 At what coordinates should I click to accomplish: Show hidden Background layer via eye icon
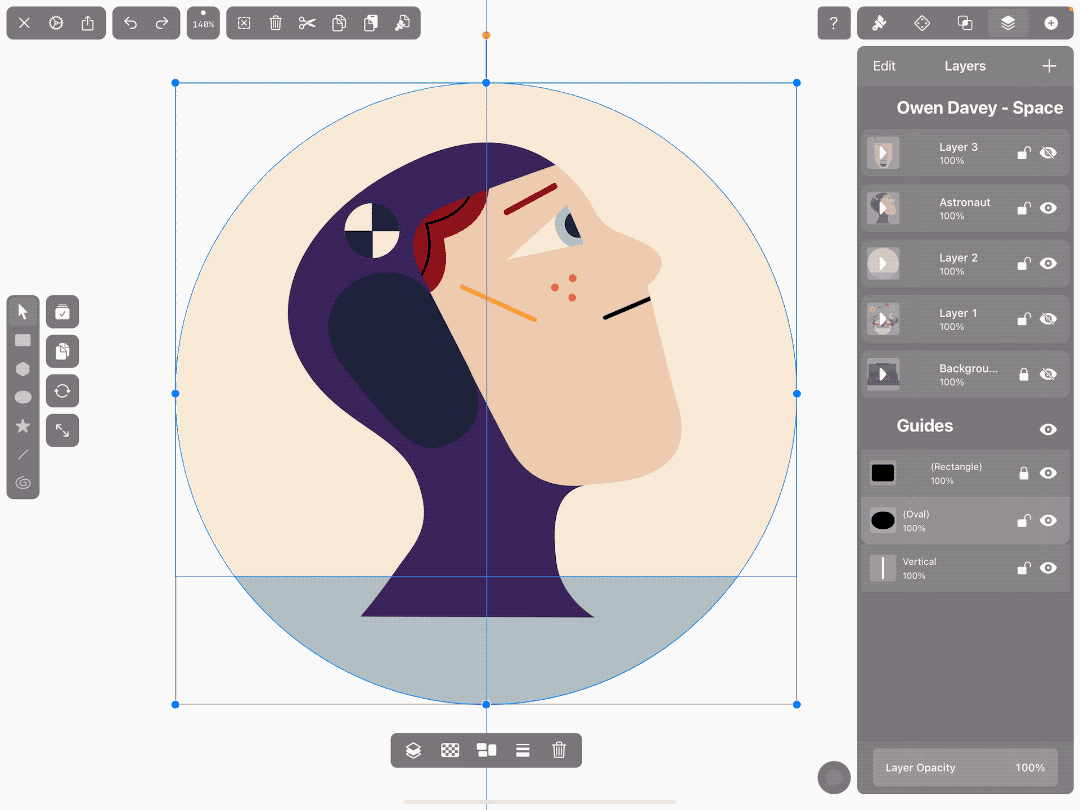pyautogui.click(x=1048, y=374)
